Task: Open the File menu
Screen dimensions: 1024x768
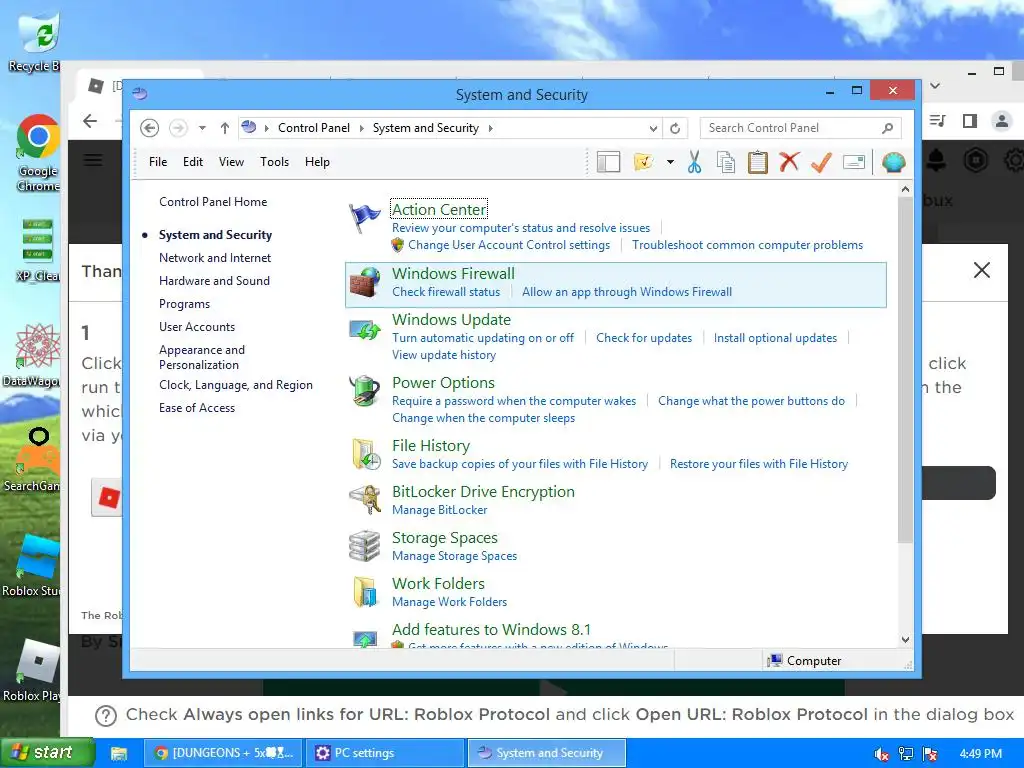Action: (158, 162)
